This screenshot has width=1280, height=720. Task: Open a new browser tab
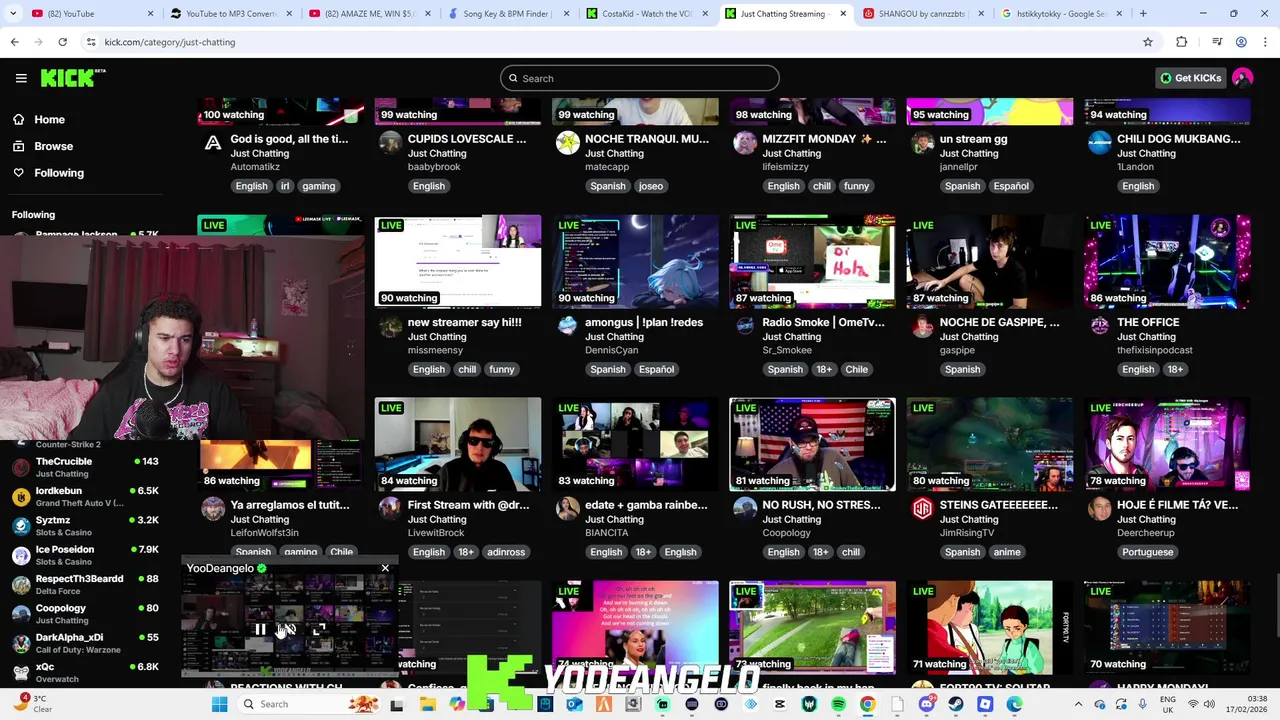point(1143,14)
